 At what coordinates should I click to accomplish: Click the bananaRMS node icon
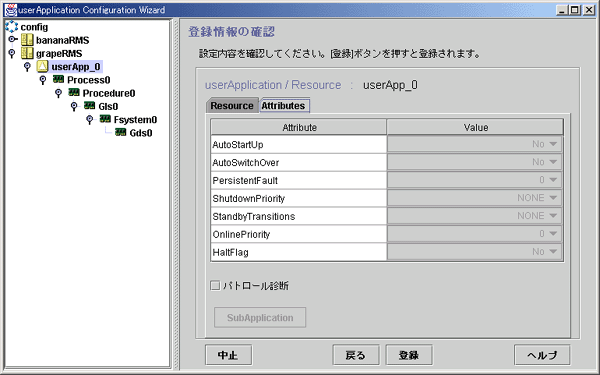click(27, 40)
